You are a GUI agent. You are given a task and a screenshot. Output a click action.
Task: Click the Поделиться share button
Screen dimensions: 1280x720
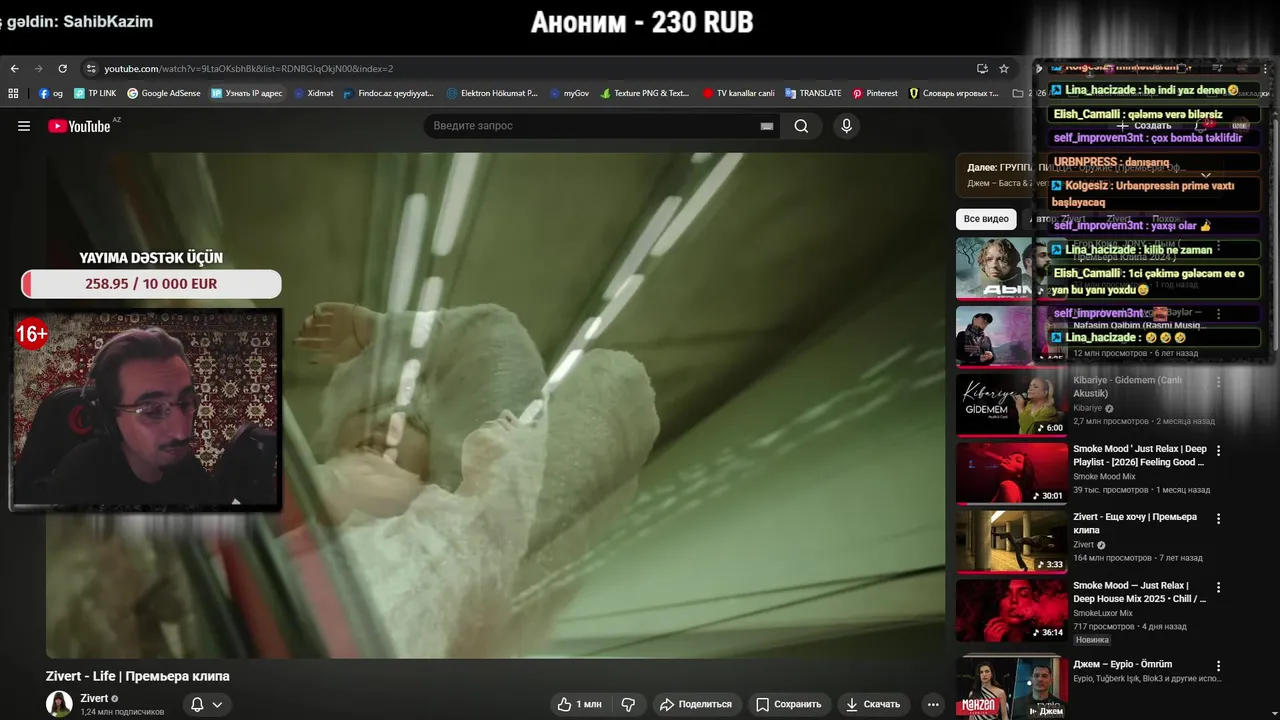(x=697, y=704)
